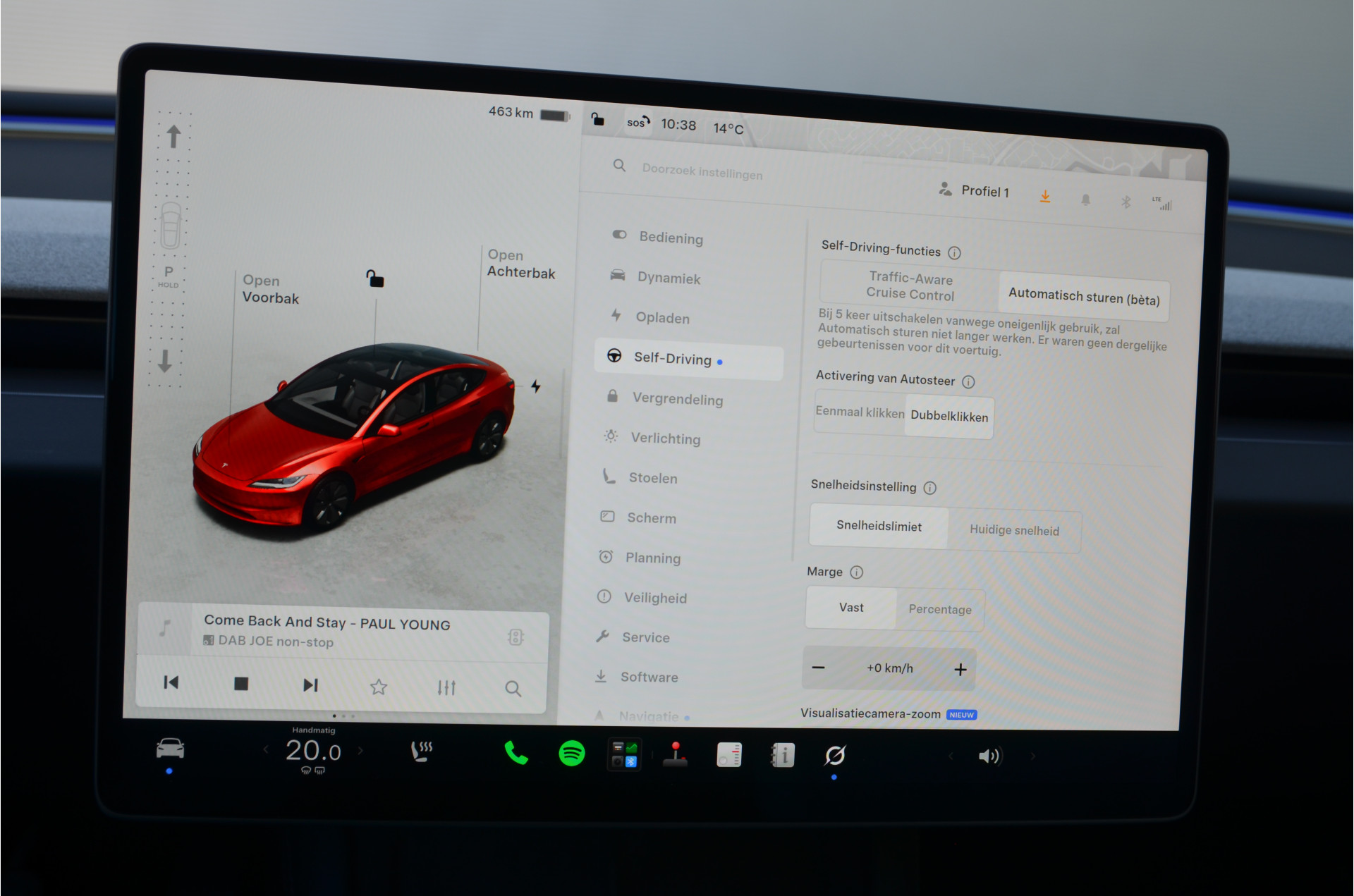Increase volume with right chevron

click(1033, 756)
